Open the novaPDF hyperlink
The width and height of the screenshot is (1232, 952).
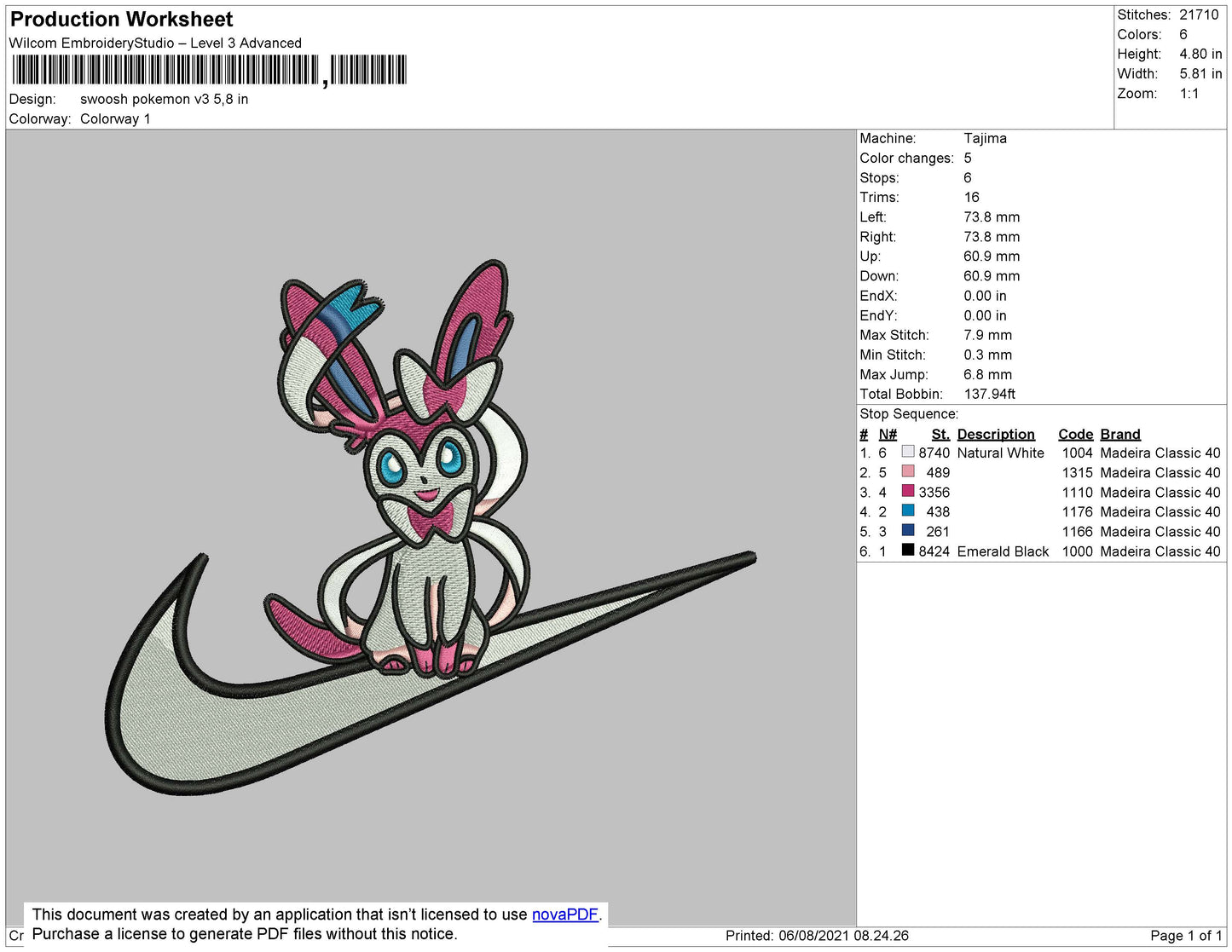[x=564, y=914]
